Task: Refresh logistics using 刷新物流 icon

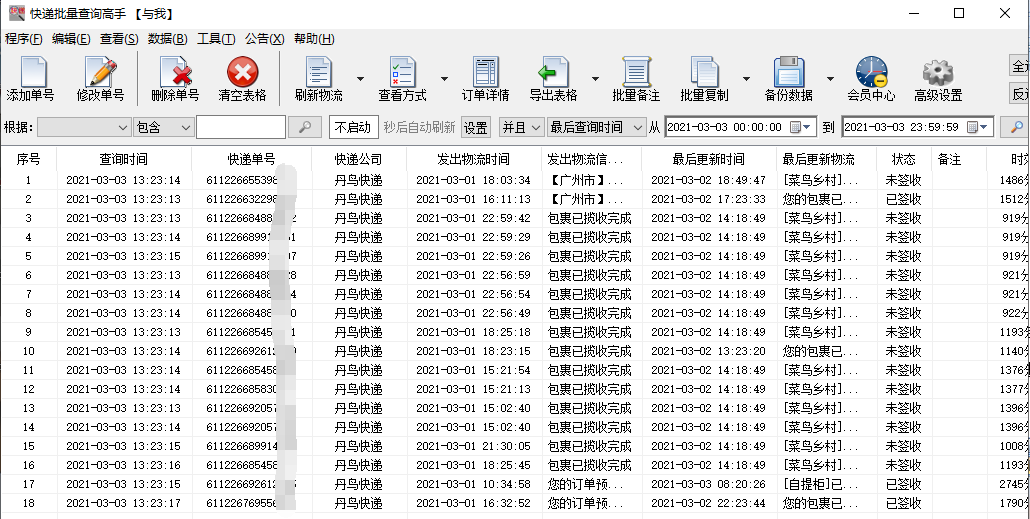Action: 318,79
